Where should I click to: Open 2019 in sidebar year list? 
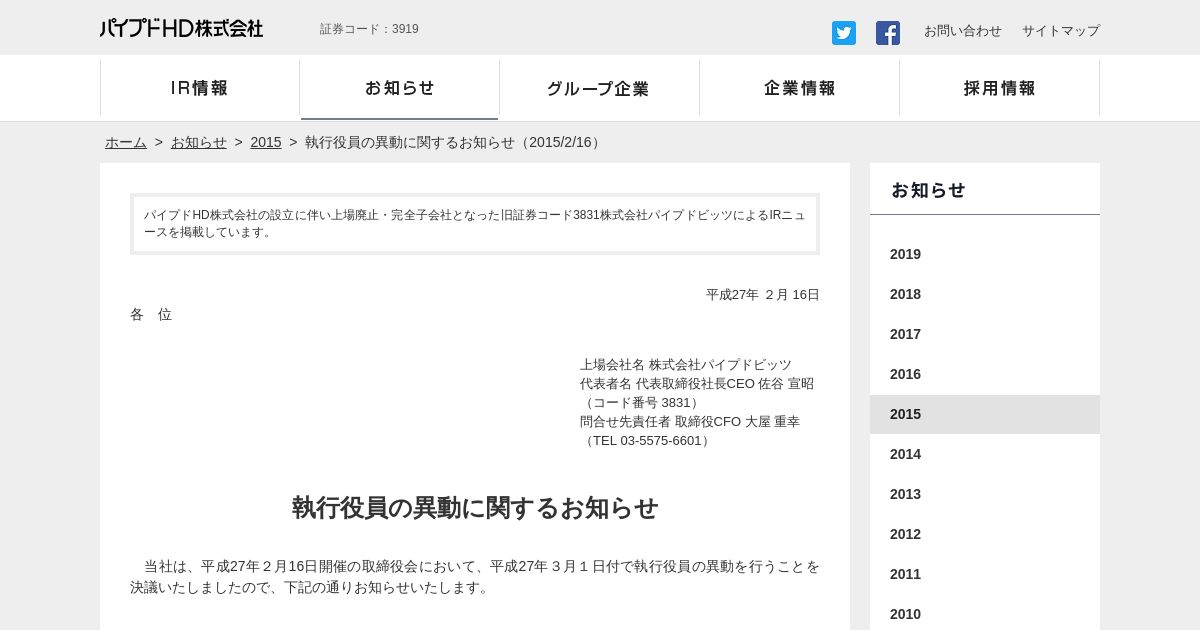point(985,254)
